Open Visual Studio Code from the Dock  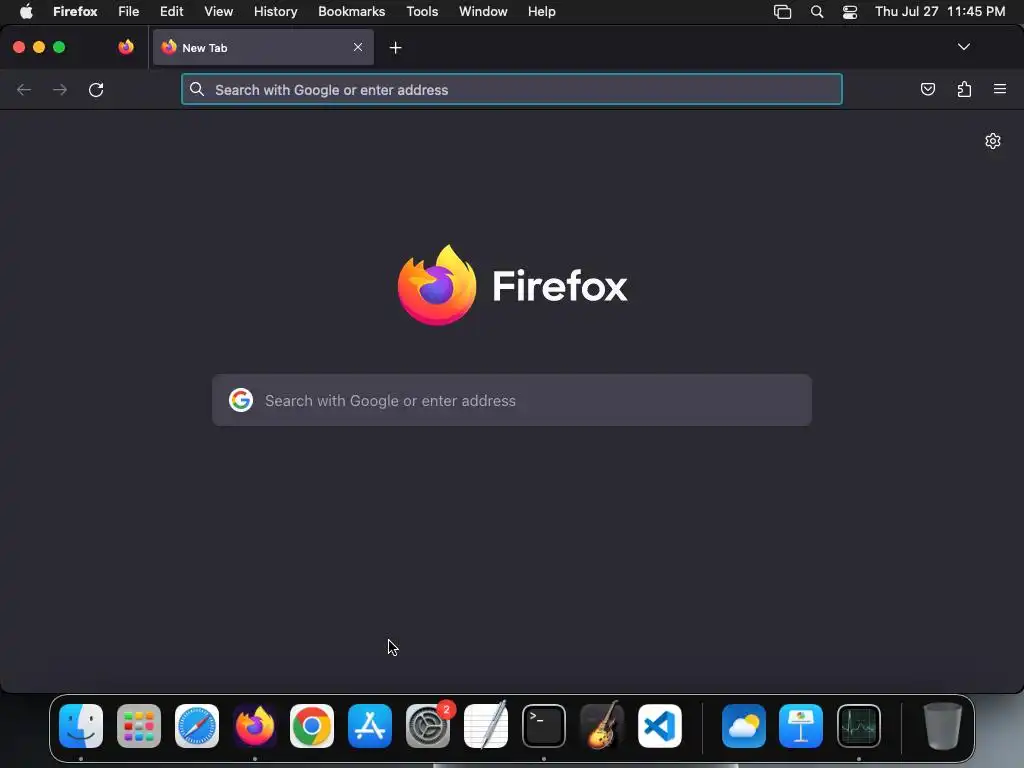coord(660,726)
